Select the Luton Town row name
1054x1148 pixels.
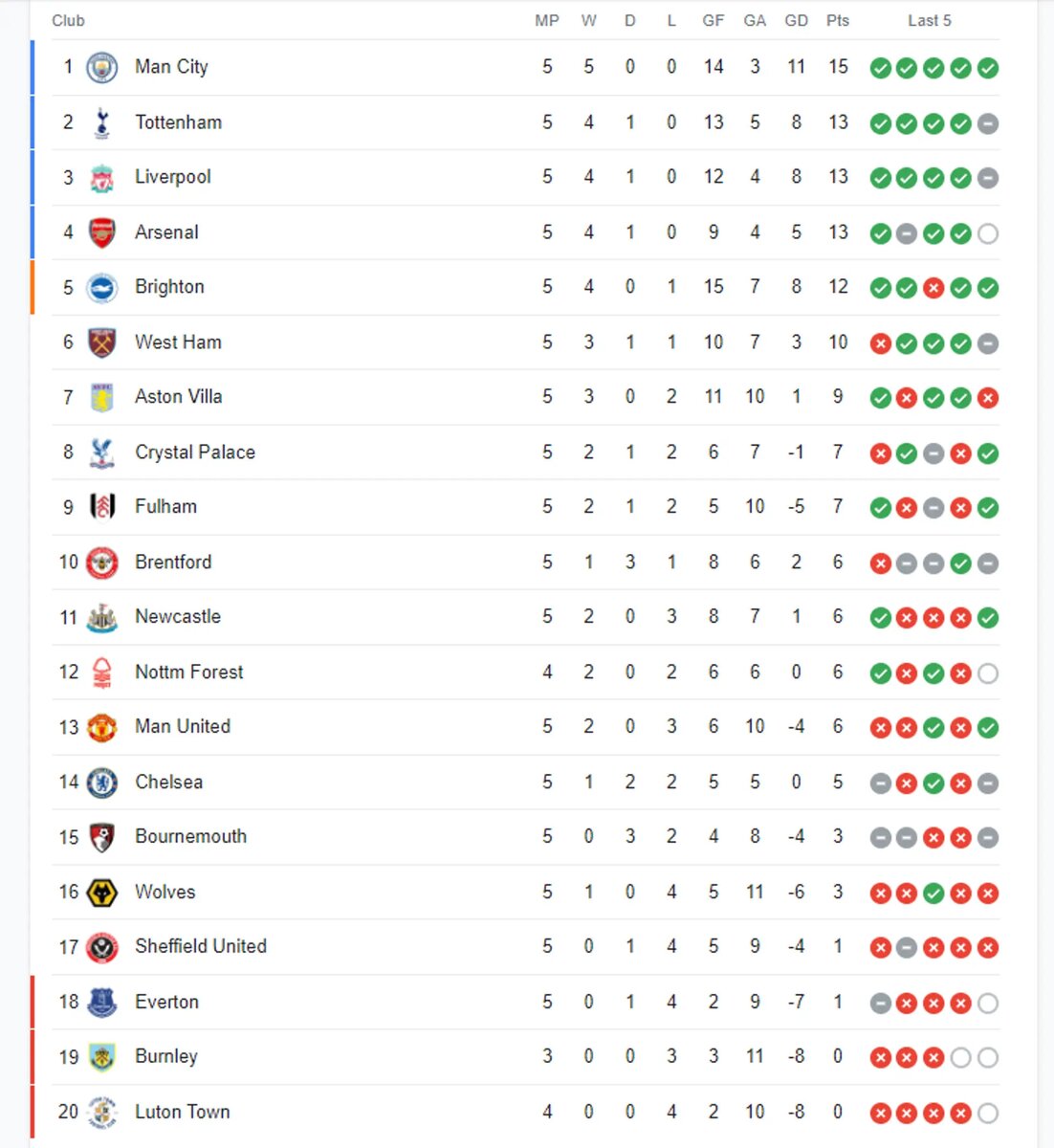pyautogui.click(x=183, y=1113)
